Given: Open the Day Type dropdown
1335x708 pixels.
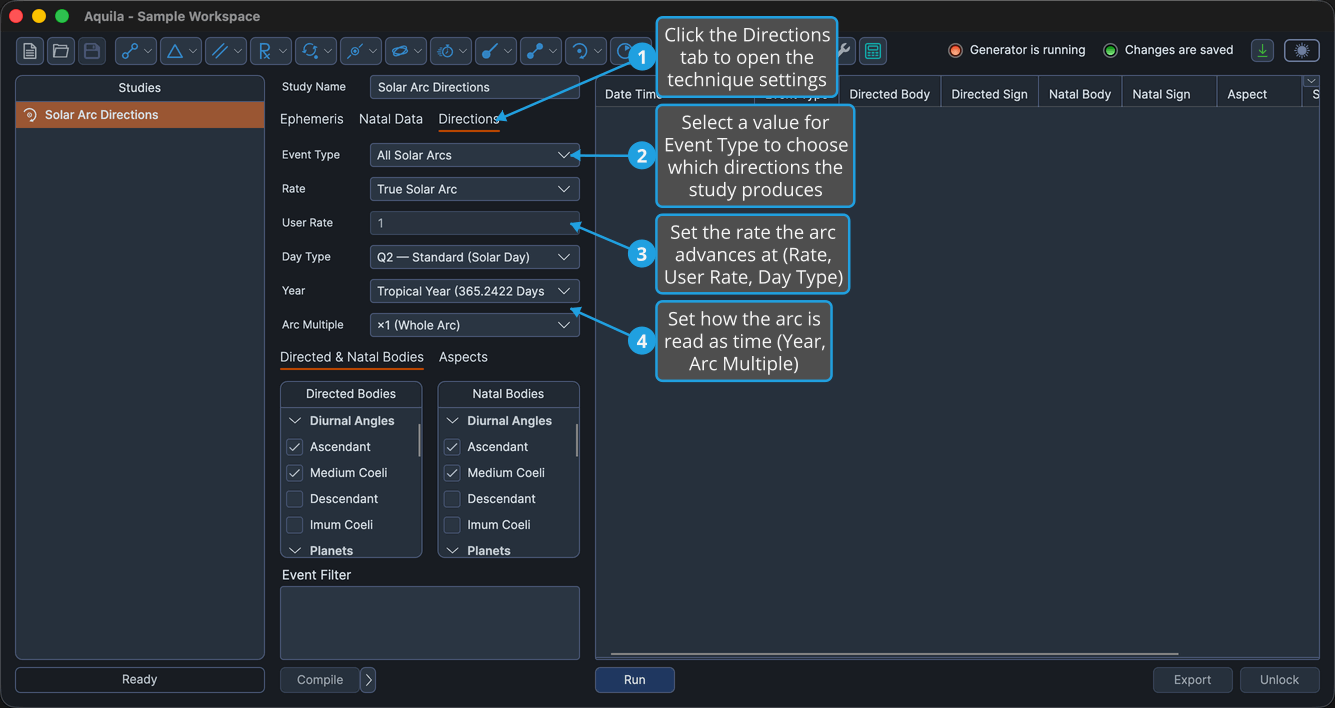Looking at the screenshot, I should pos(474,257).
